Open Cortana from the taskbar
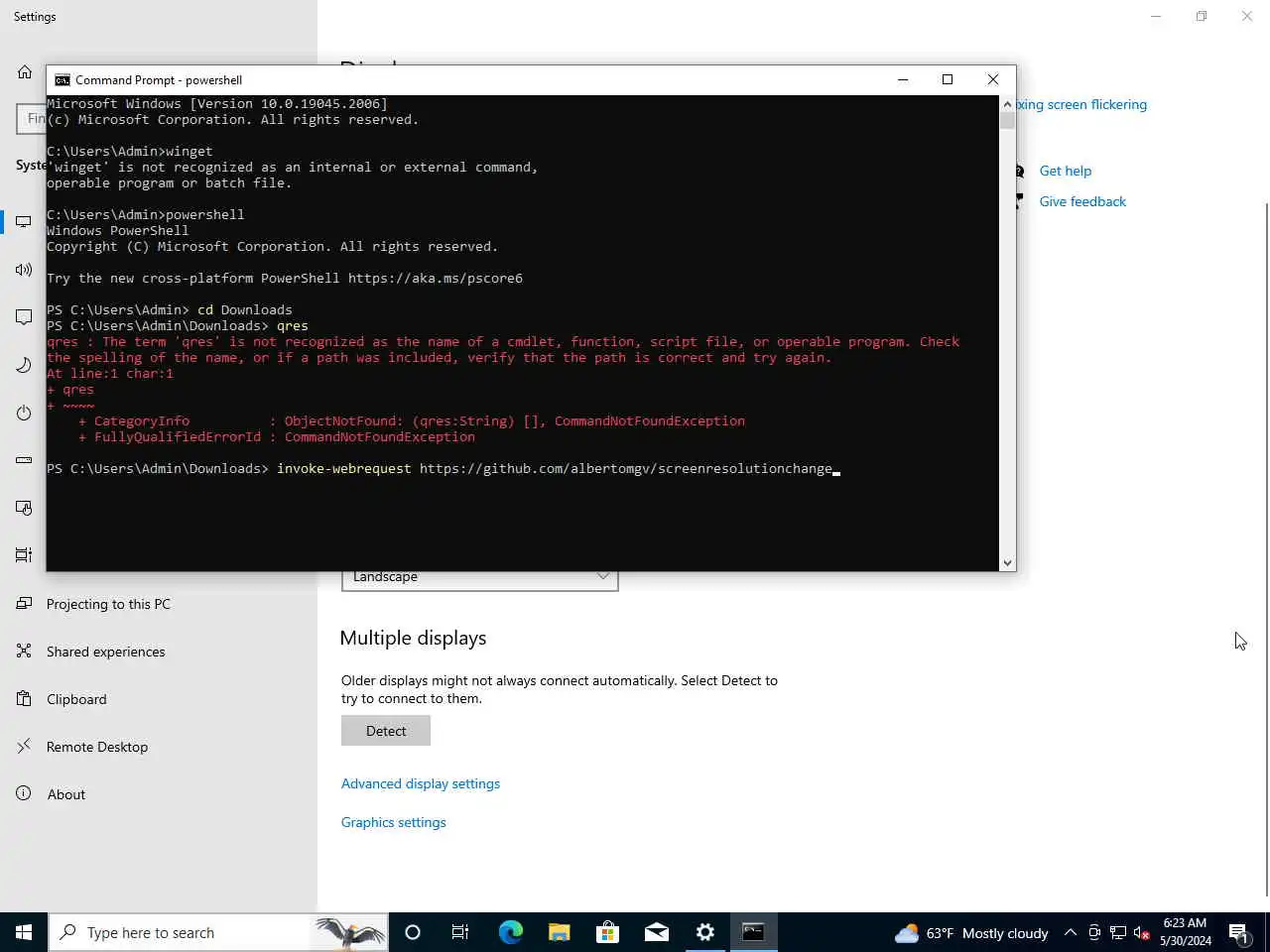The image size is (1270, 952). tap(413, 932)
